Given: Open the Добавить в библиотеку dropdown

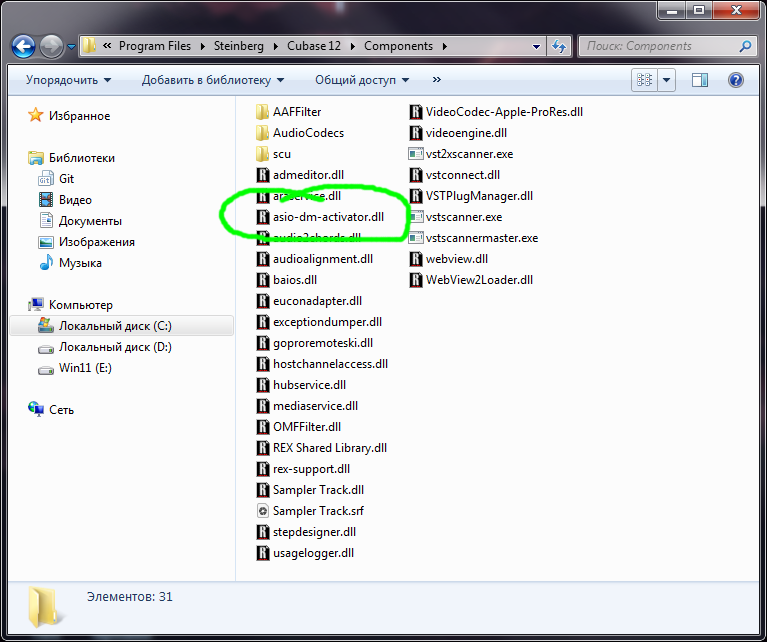Looking at the screenshot, I should [x=213, y=80].
